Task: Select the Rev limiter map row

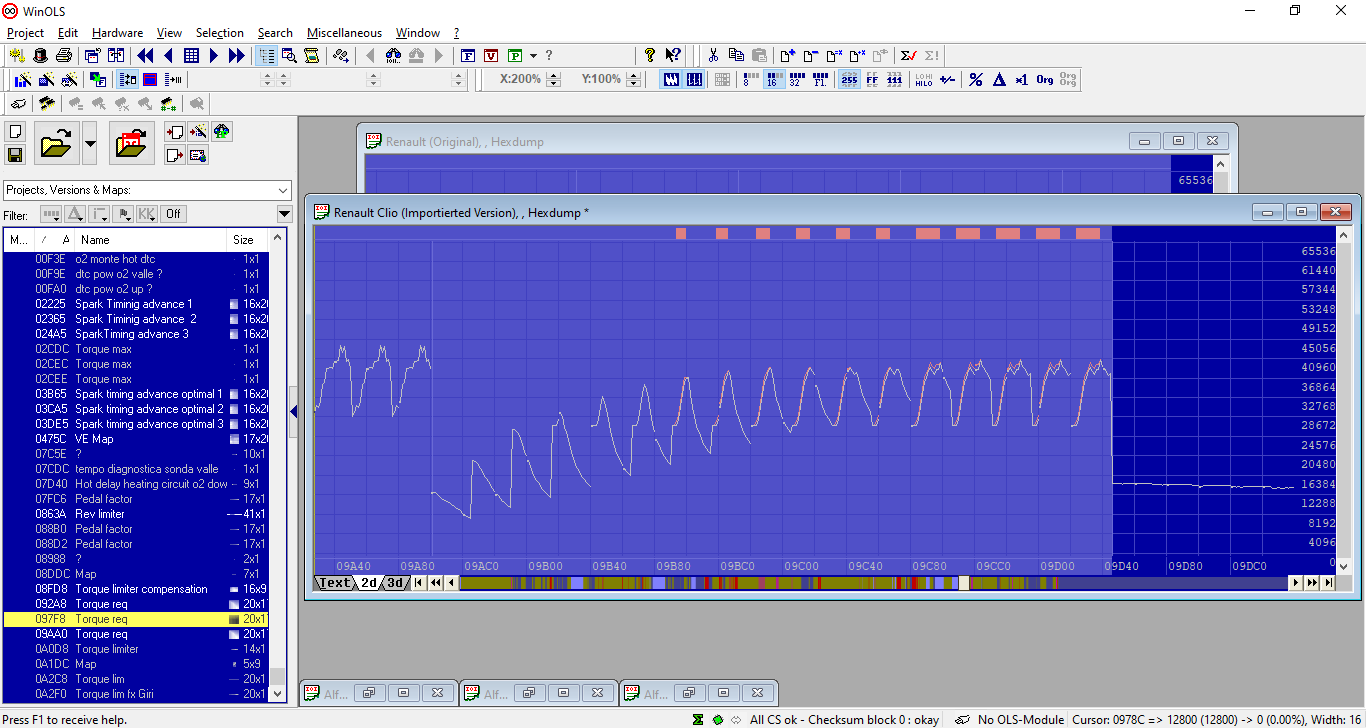Action: coord(137,514)
